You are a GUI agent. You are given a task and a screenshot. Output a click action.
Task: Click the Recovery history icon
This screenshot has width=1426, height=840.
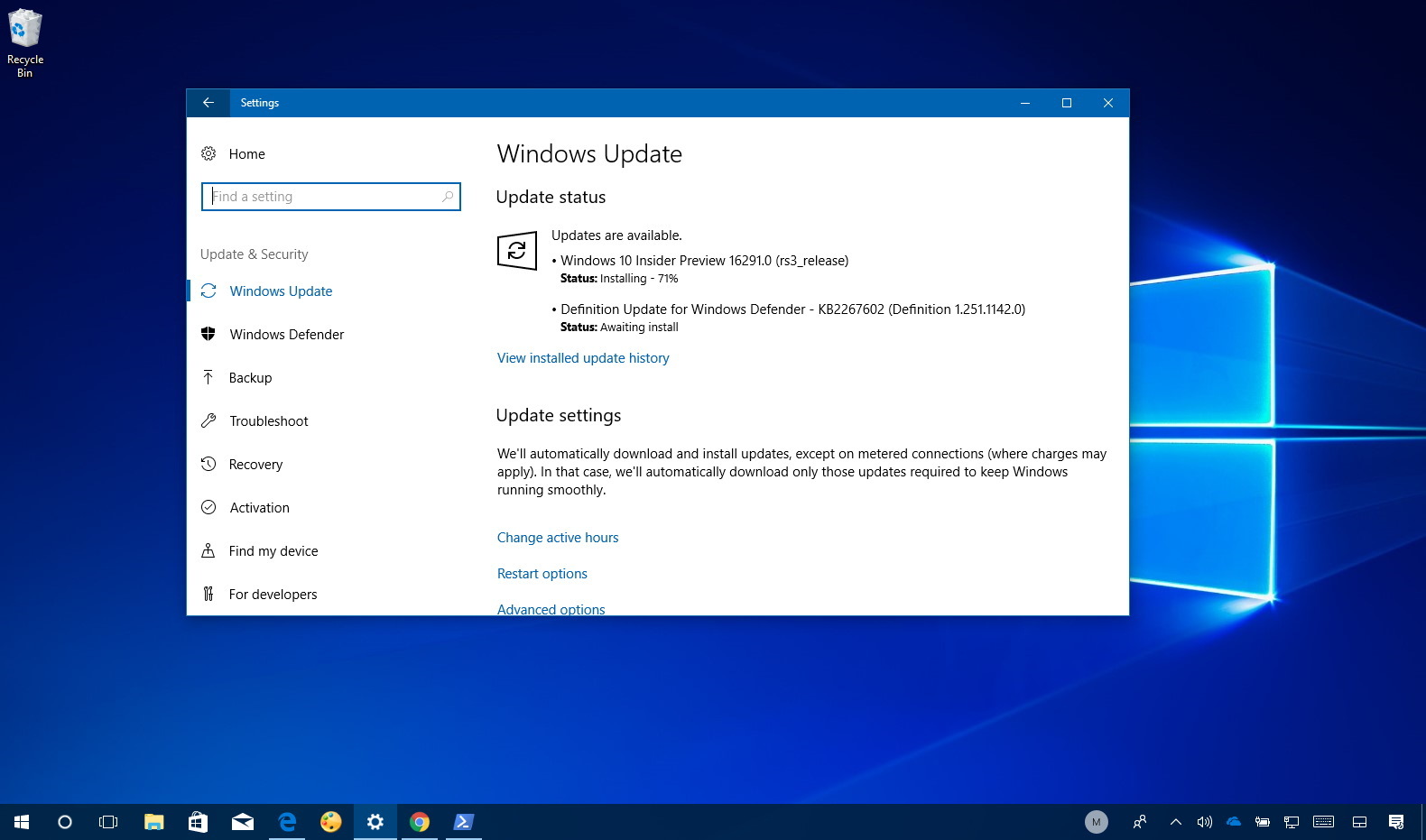point(208,464)
